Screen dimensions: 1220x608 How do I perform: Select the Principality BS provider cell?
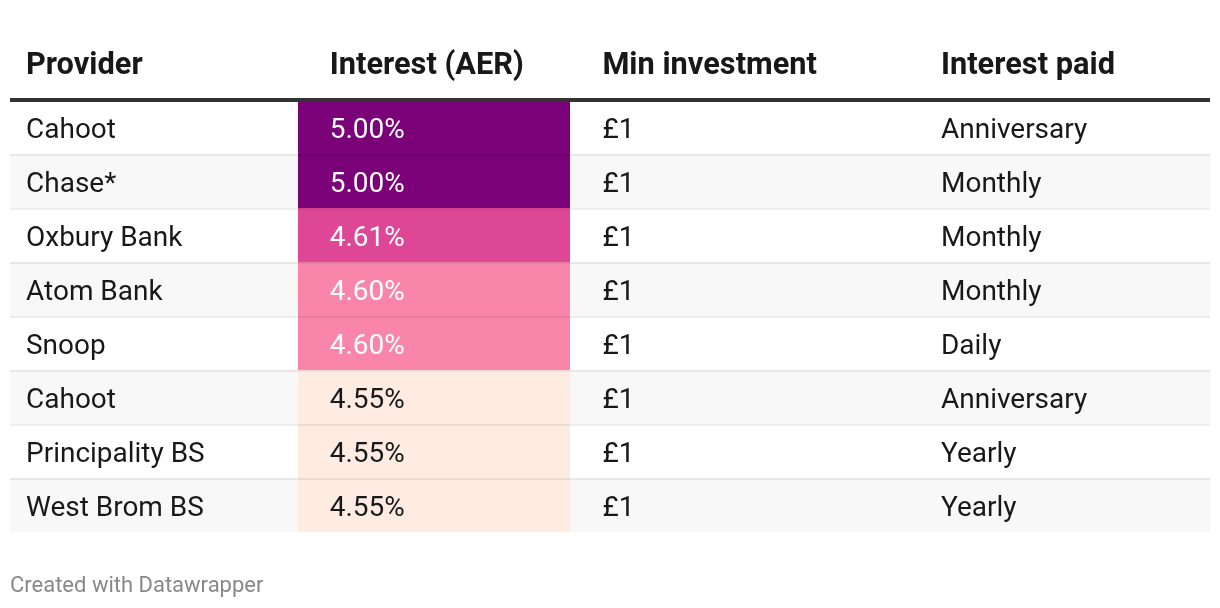coord(115,453)
